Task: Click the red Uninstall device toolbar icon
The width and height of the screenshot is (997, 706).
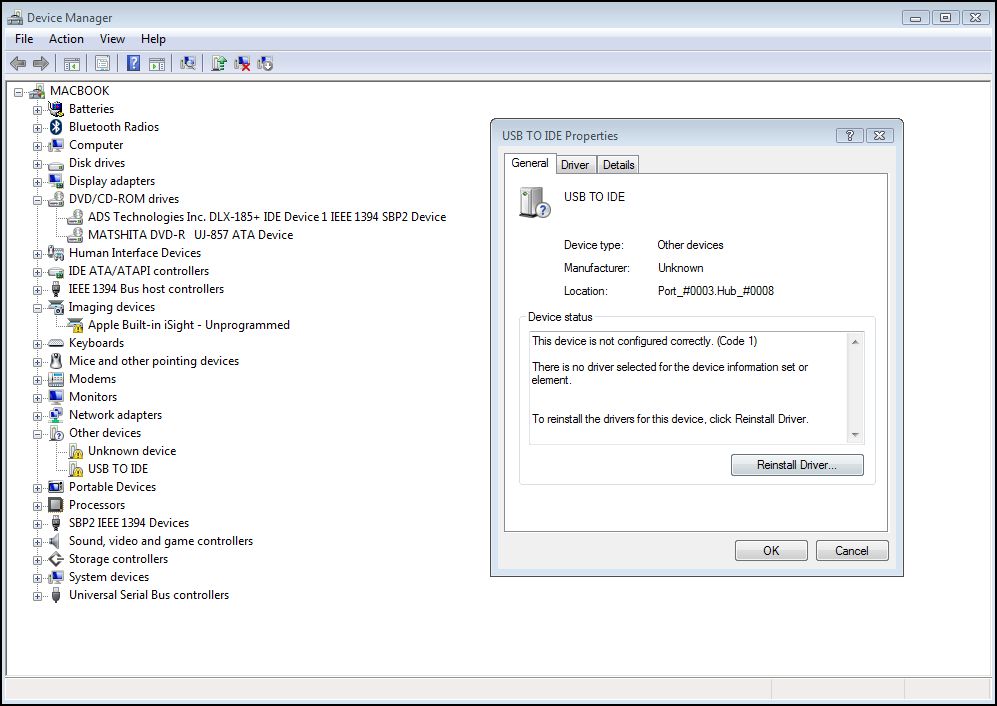Action: point(242,63)
